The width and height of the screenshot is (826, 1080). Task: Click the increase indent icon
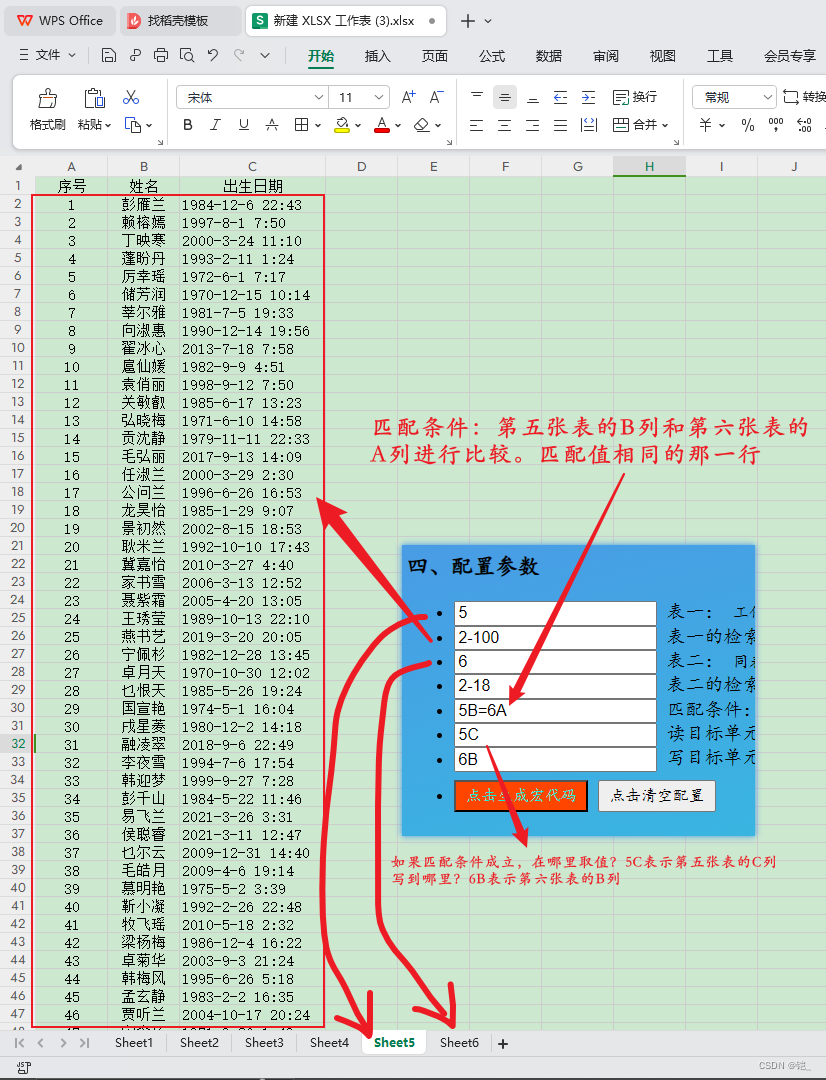click(588, 98)
